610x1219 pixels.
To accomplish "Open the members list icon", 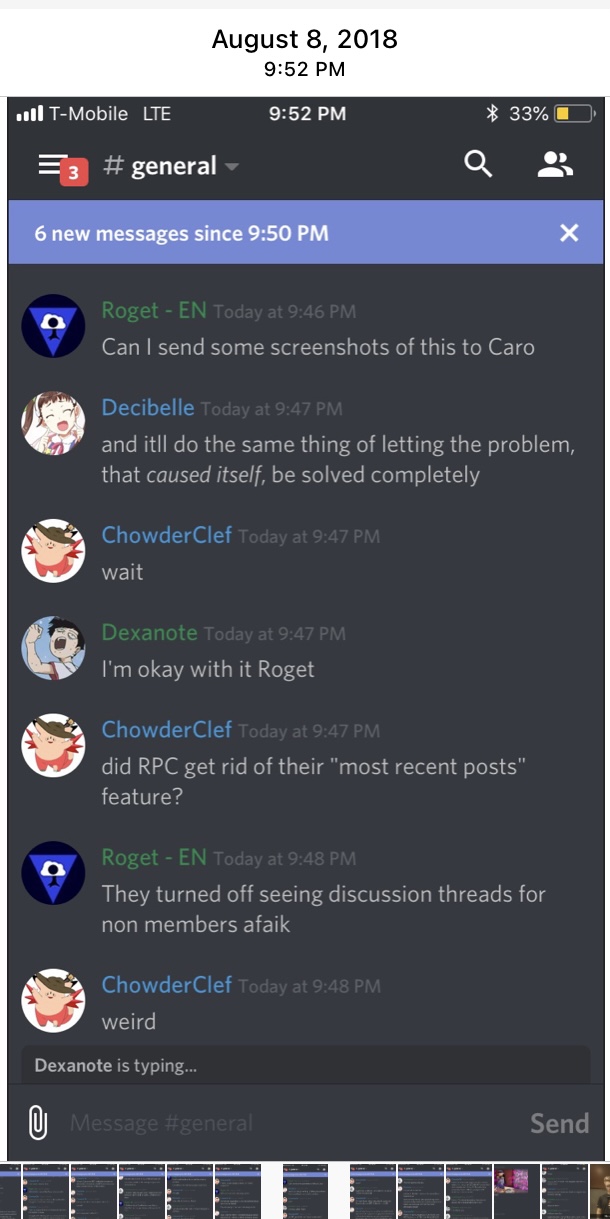I will pos(555,165).
